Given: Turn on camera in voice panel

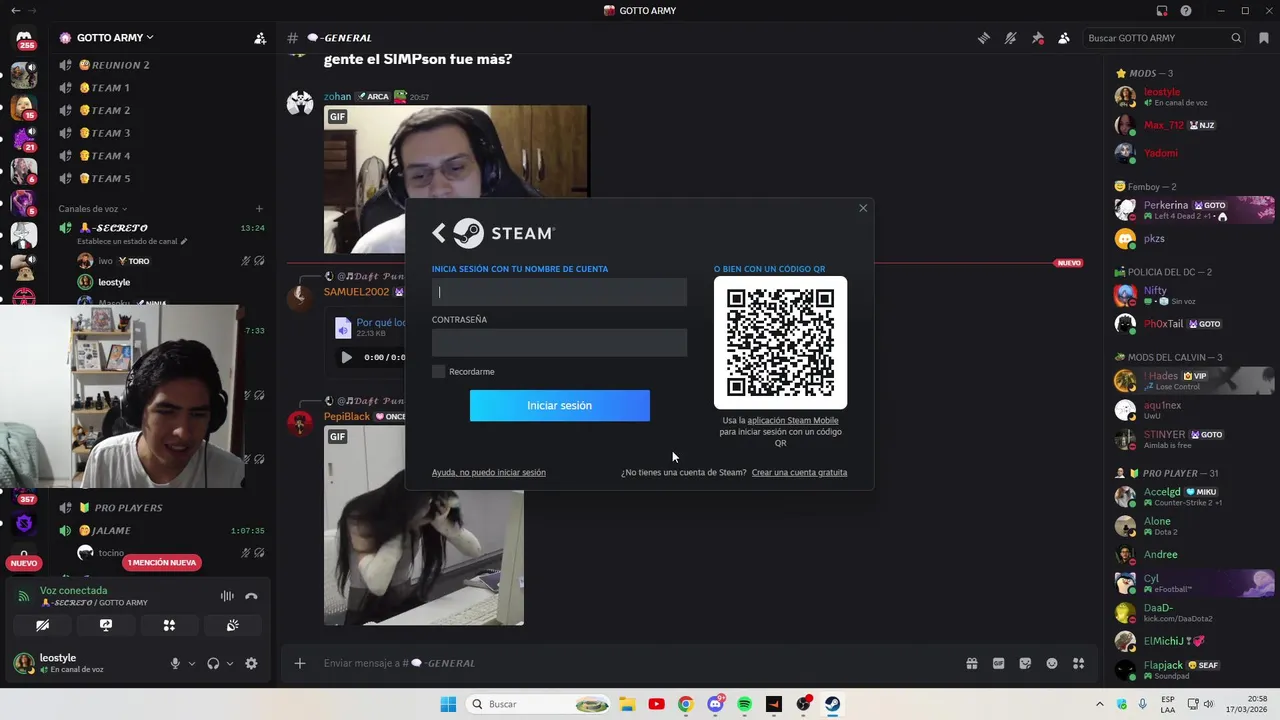Looking at the screenshot, I should pyautogui.click(x=42, y=625).
